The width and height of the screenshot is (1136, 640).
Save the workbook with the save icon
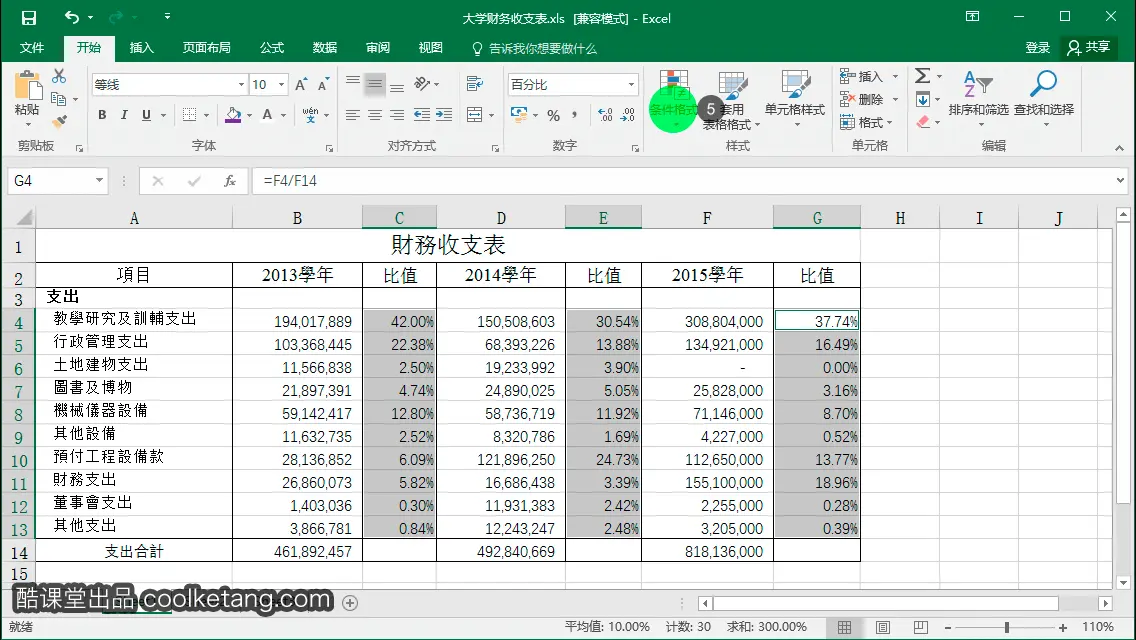point(28,18)
